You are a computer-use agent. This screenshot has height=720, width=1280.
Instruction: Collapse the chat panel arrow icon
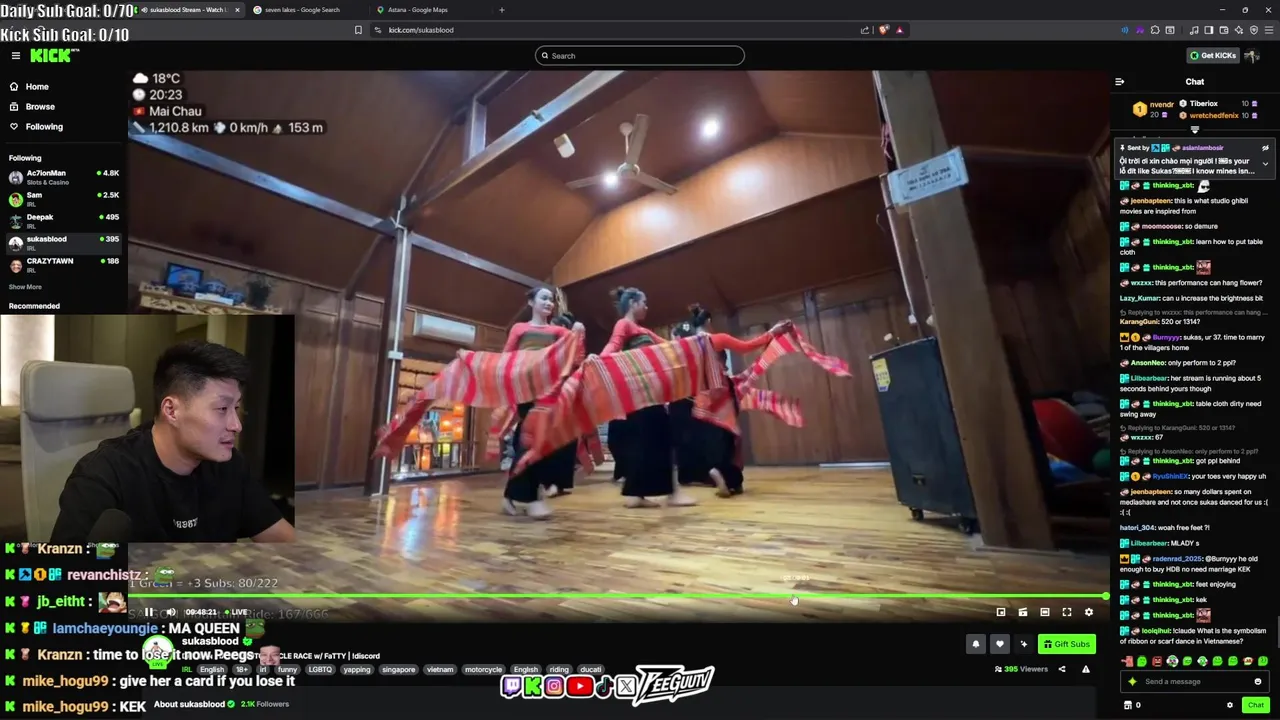click(1119, 82)
